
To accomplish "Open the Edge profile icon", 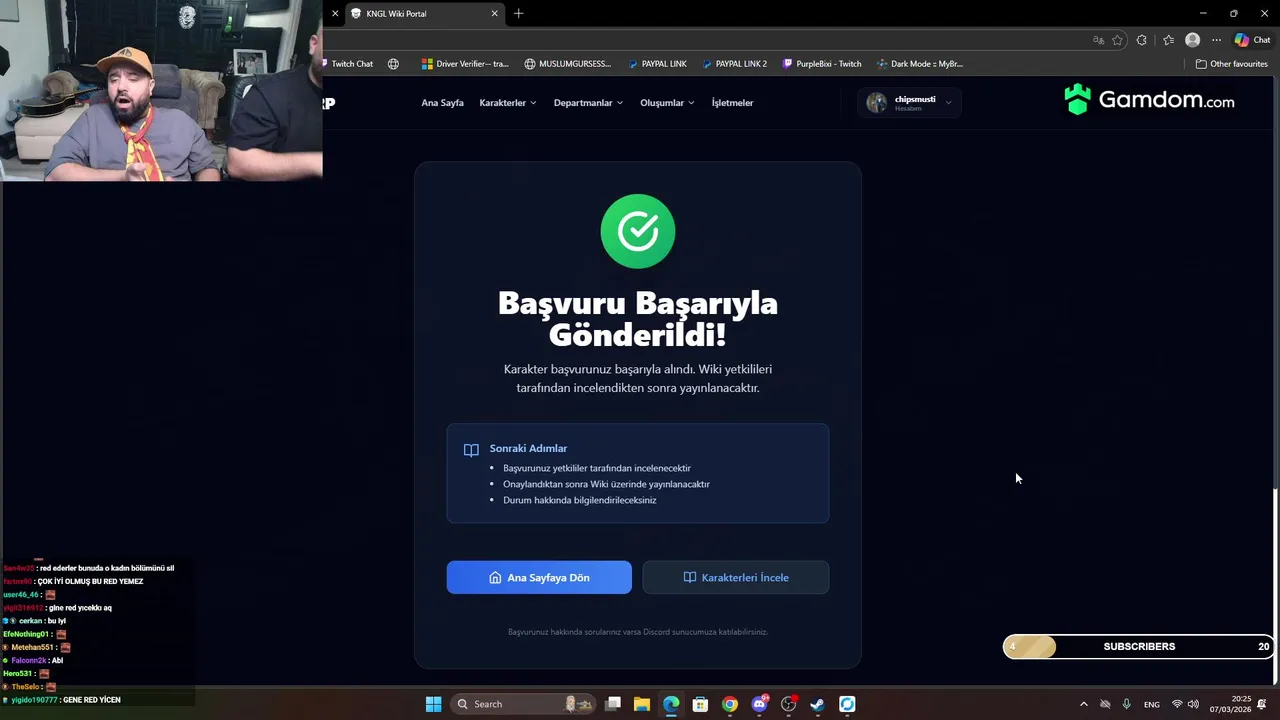I will tap(1192, 40).
